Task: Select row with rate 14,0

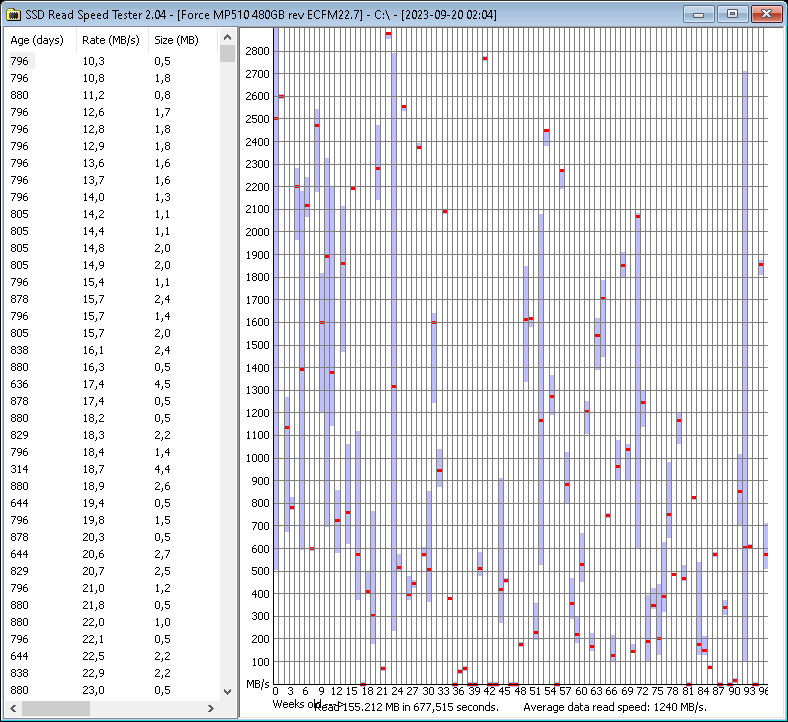Action: [x=113, y=197]
